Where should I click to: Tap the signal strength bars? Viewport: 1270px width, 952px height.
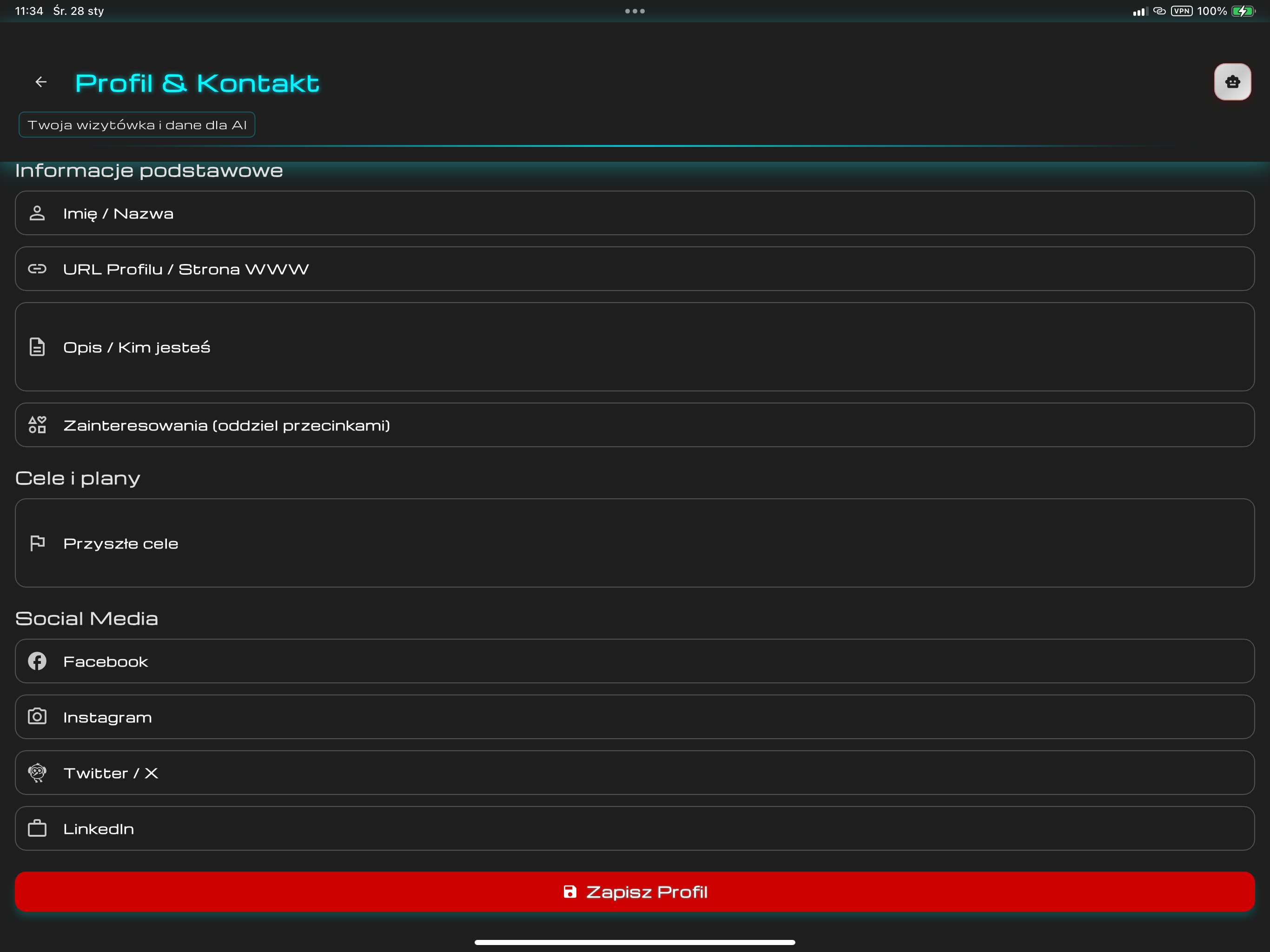click(x=1140, y=12)
